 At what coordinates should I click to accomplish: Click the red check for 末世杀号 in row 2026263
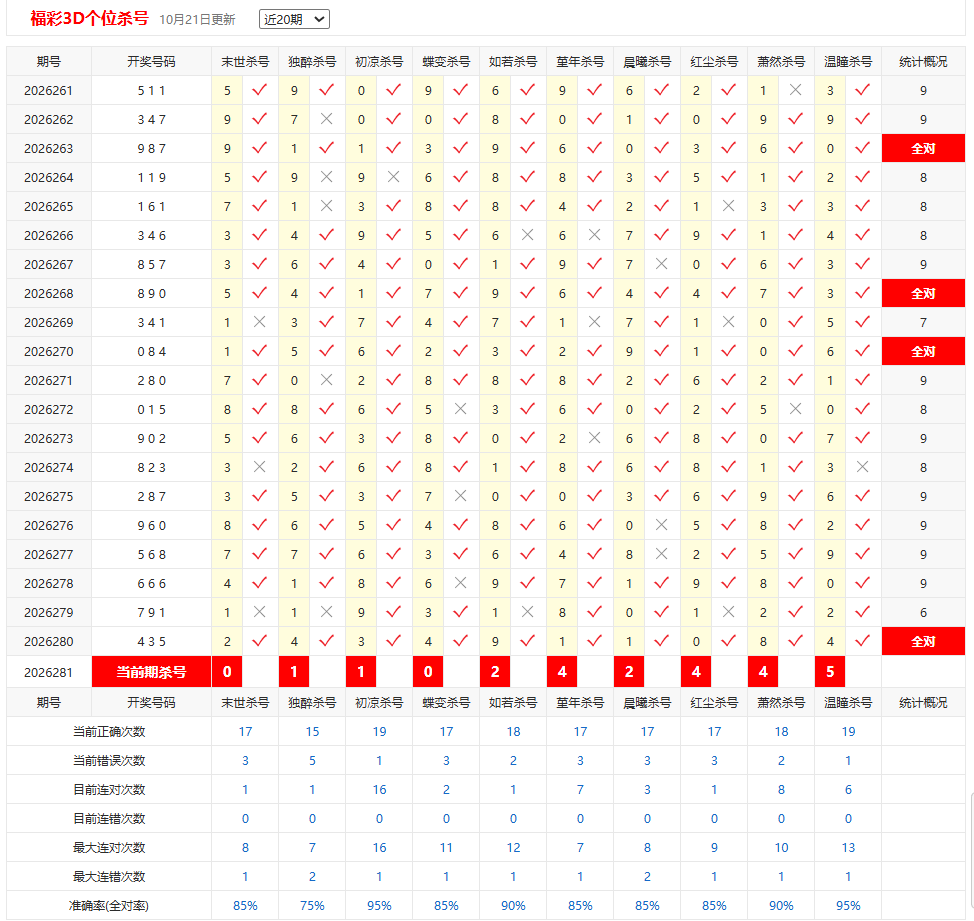pyautogui.click(x=259, y=148)
